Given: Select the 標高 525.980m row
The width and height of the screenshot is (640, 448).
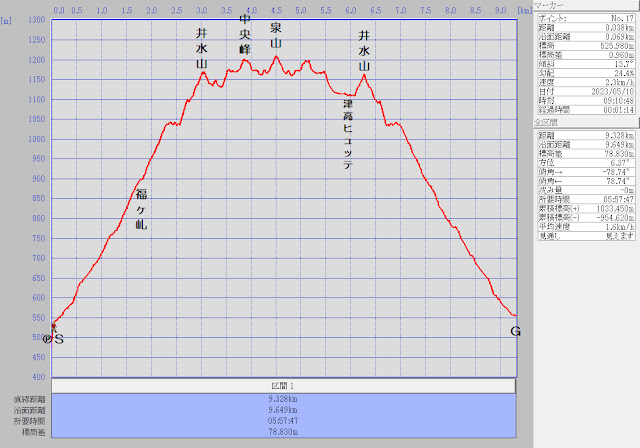Looking at the screenshot, I should point(586,46).
